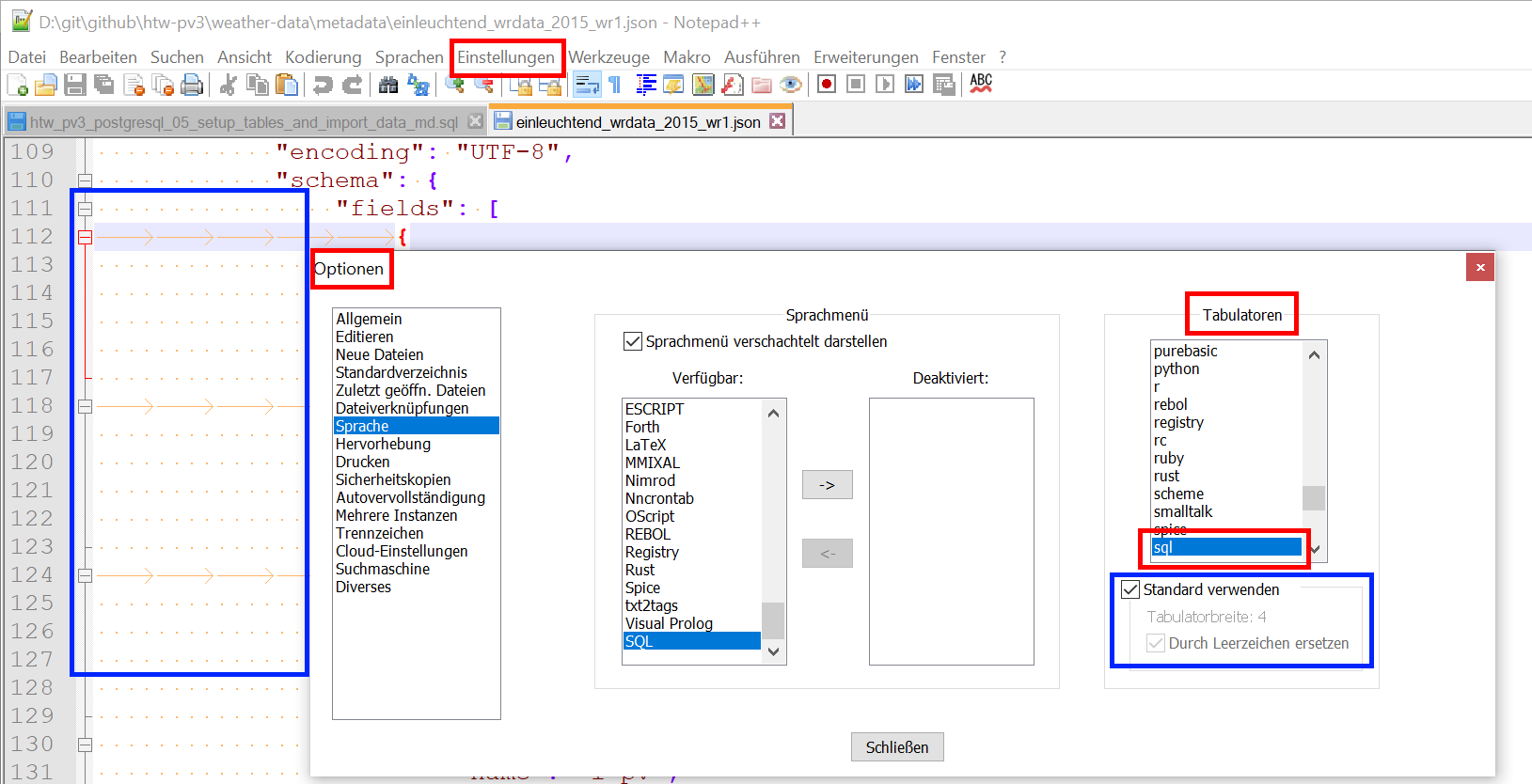This screenshot has width=1532, height=784.
Task: Click the '->' move to deactivated button
Action: (x=828, y=485)
